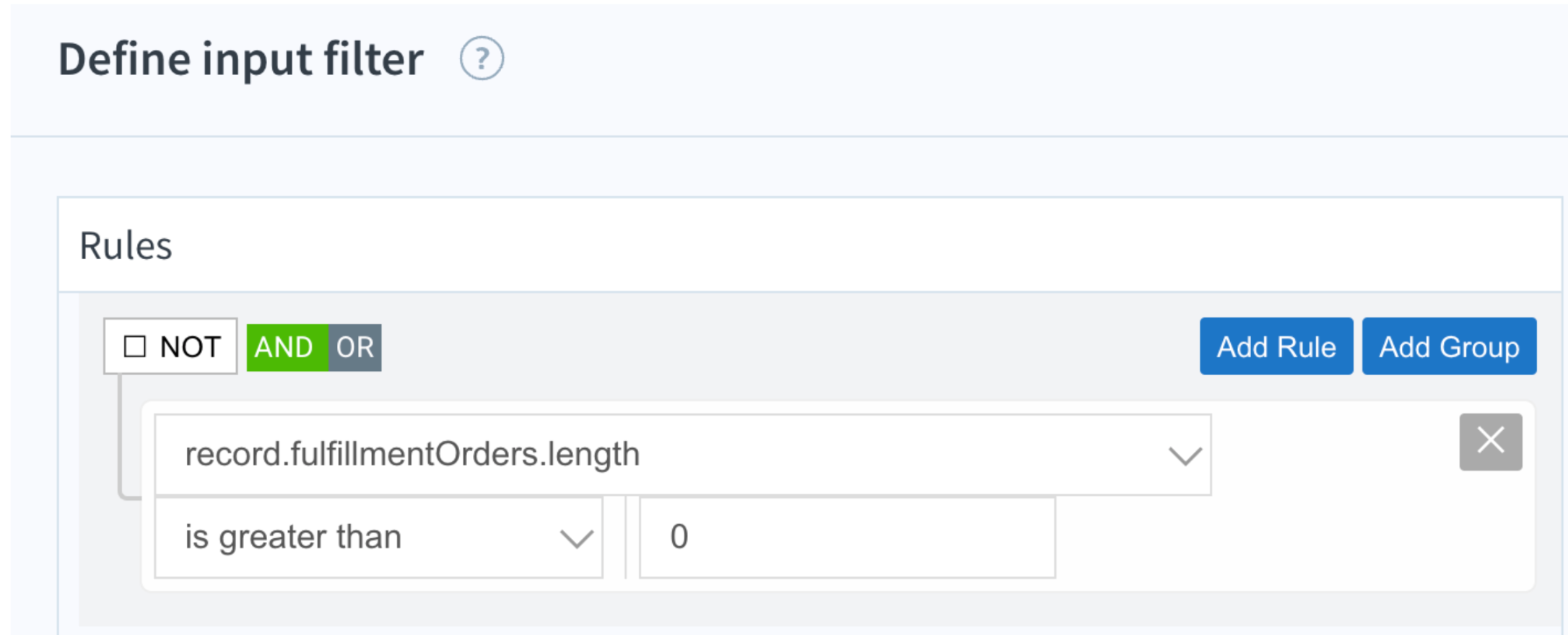Click the 'is greater than' text
This screenshot has height=635, width=1568.
coord(293,537)
